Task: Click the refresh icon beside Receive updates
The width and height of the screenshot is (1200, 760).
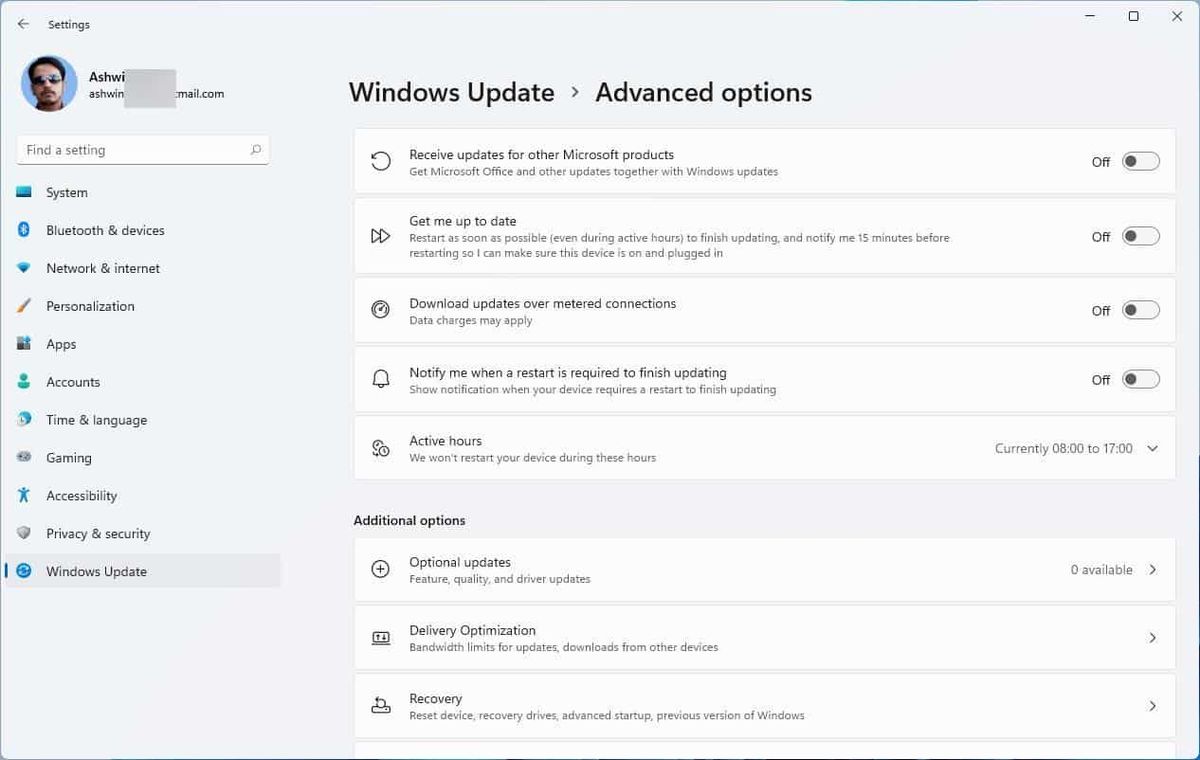Action: 380,162
